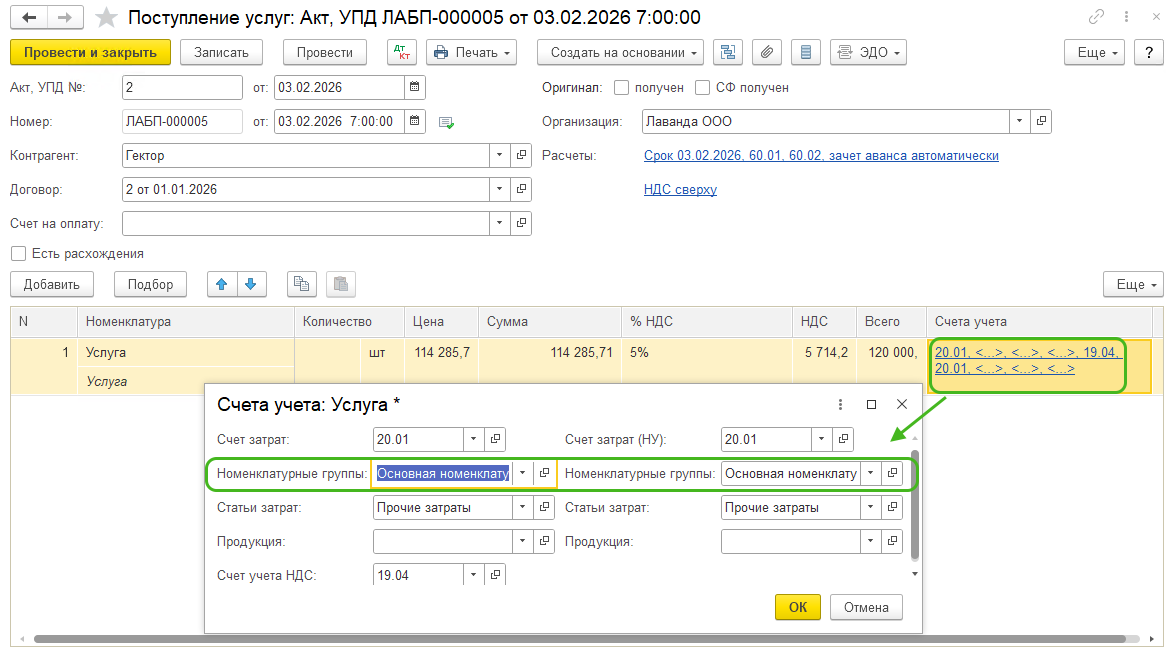1176x654 pixels.
Task: Toggle the СФ получен checkbox
Action: (703, 87)
